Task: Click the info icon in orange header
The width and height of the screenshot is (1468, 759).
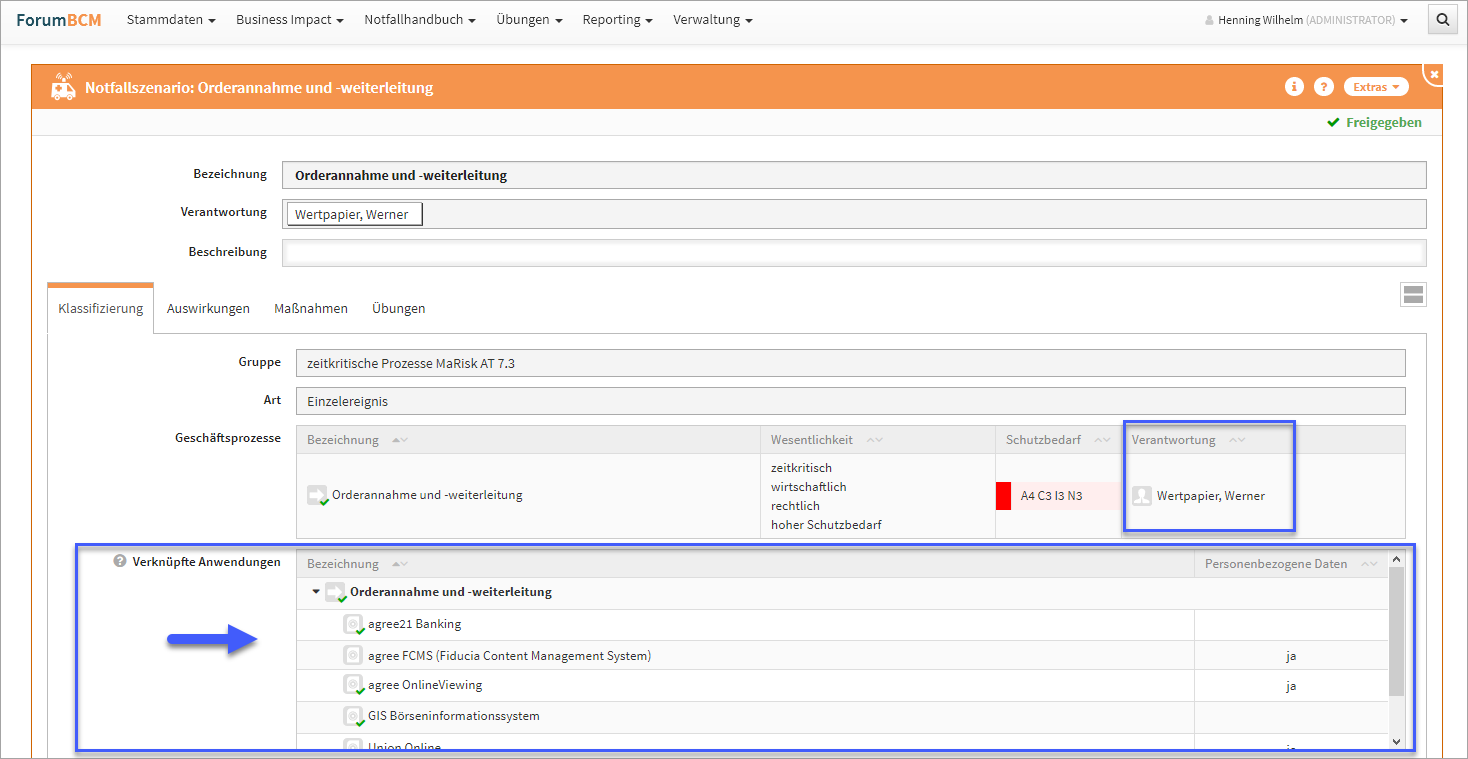Action: click(1294, 87)
